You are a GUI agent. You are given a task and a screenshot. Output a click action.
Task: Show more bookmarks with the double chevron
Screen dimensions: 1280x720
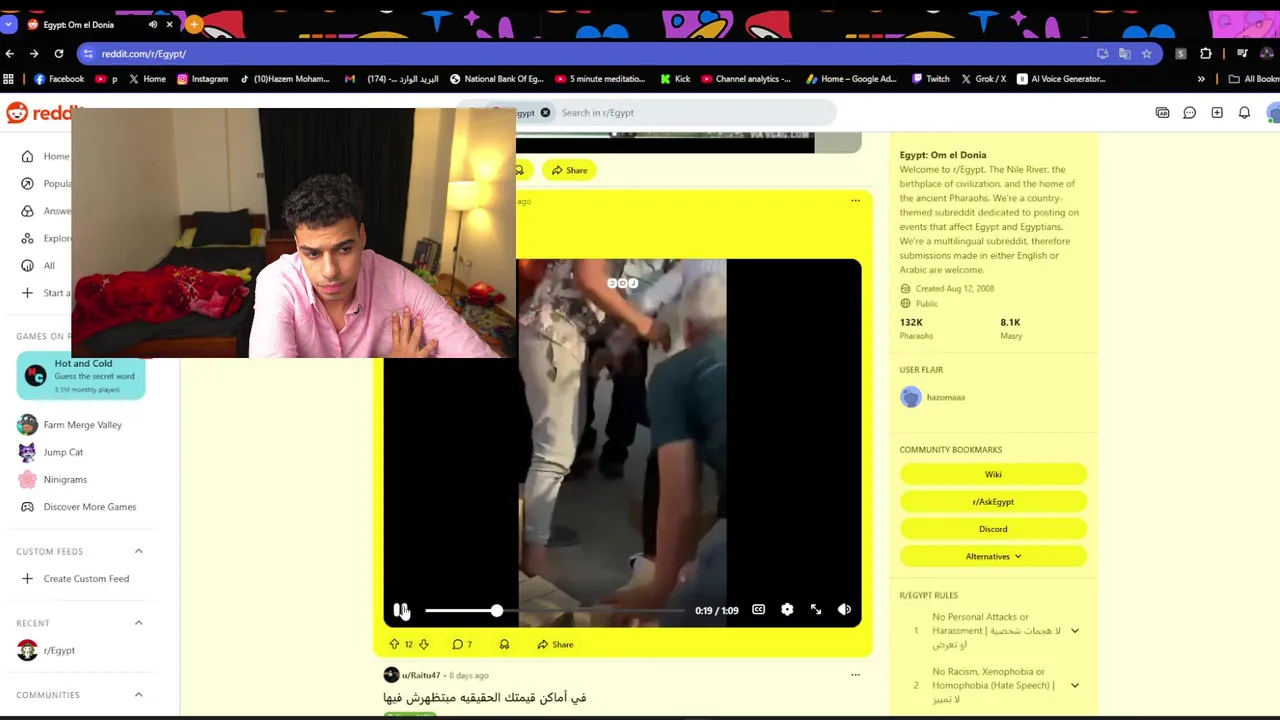click(1201, 79)
